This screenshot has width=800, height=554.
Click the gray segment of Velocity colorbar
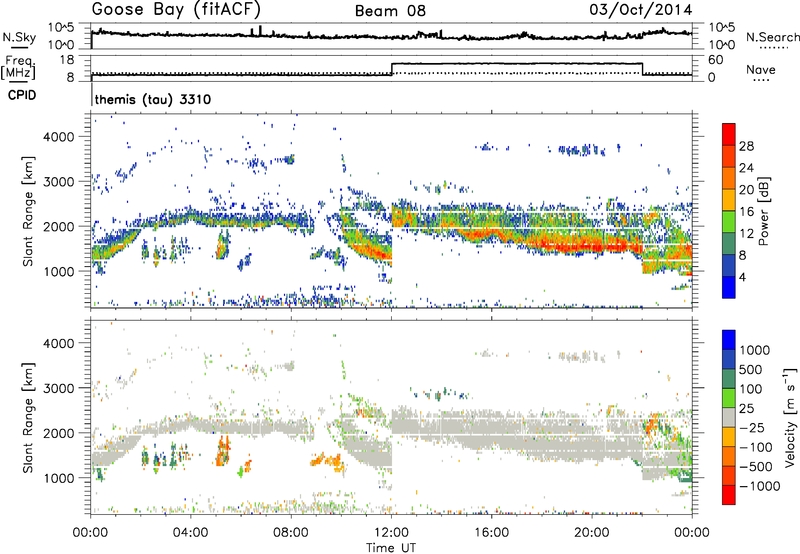point(729,417)
